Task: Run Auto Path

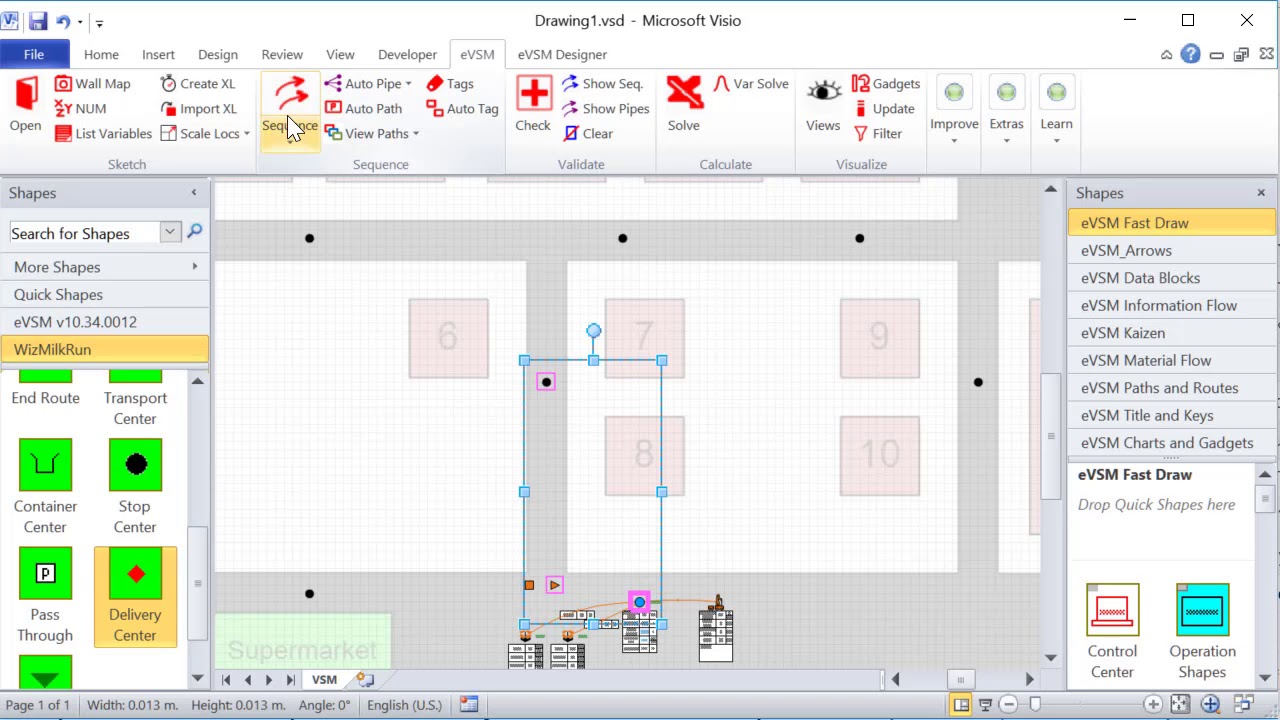Action: pyautogui.click(x=363, y=109)
